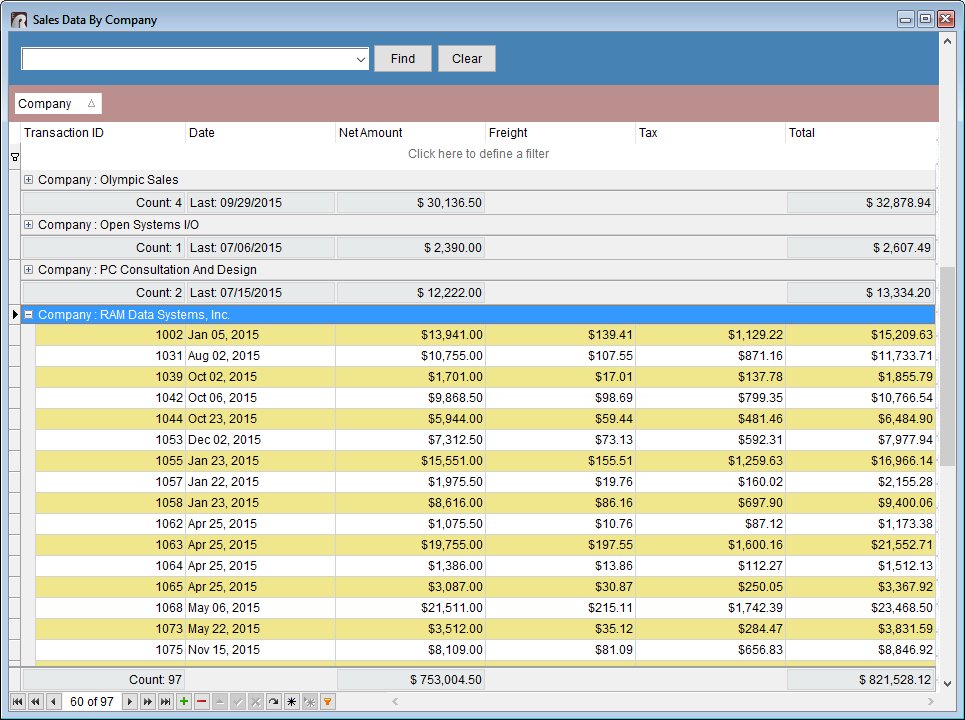Jump to last record in navigator
Viewport: 965px width, 720px height.
pyautogui.click(x=166, y=702)
